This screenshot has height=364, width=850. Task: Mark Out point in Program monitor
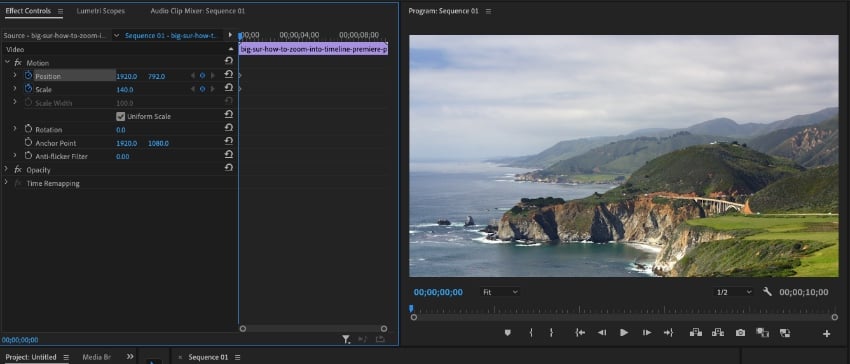point(551,333)
